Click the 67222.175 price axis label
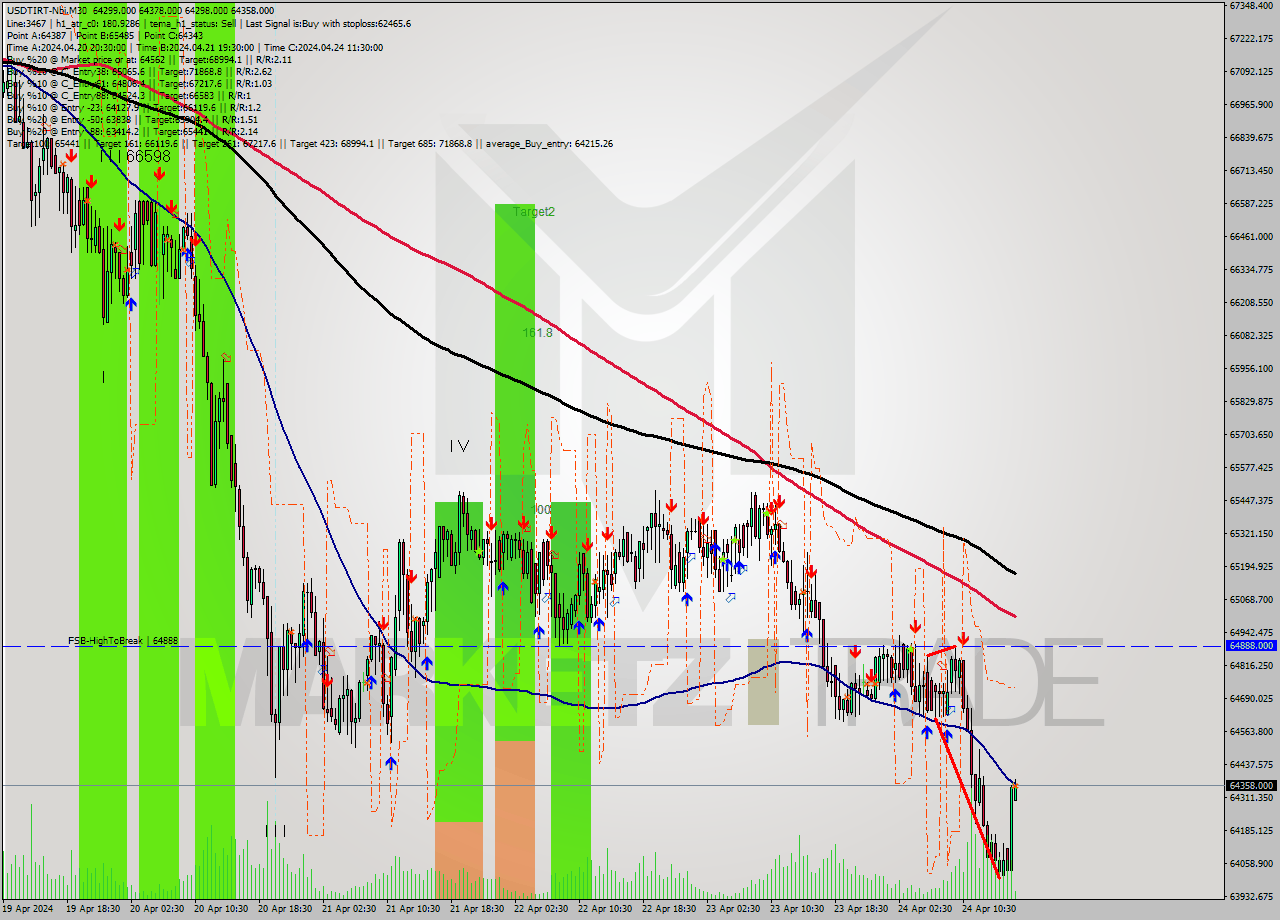The image size is (1280, 920). pos(1251,38)
